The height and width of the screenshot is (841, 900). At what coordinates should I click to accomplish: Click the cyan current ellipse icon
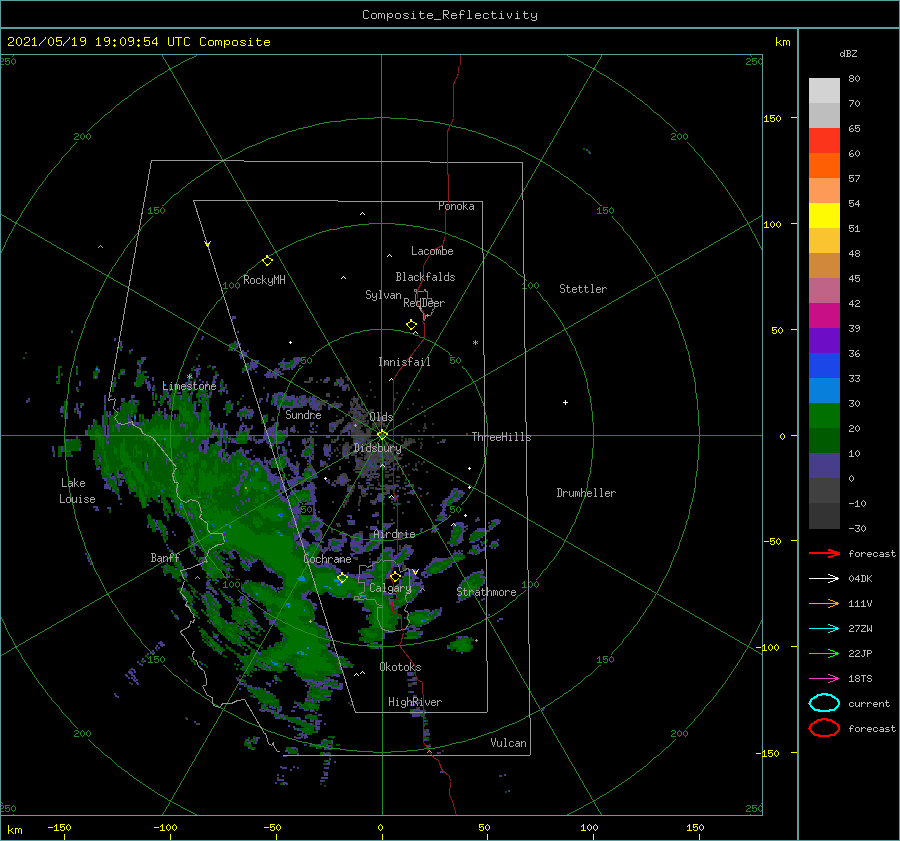(824, 703)
